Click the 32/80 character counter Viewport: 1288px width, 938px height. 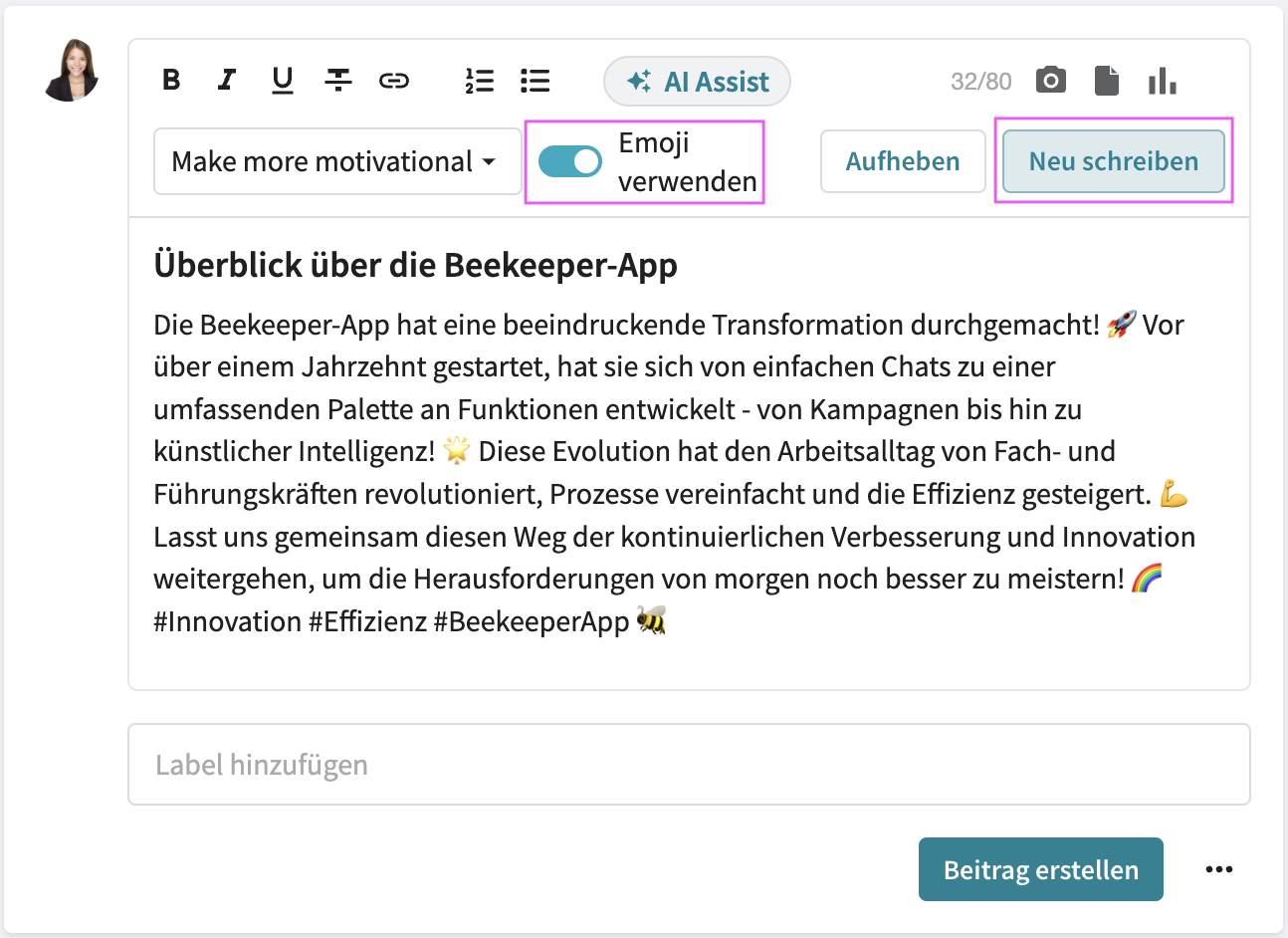click(x=980, y=81)
